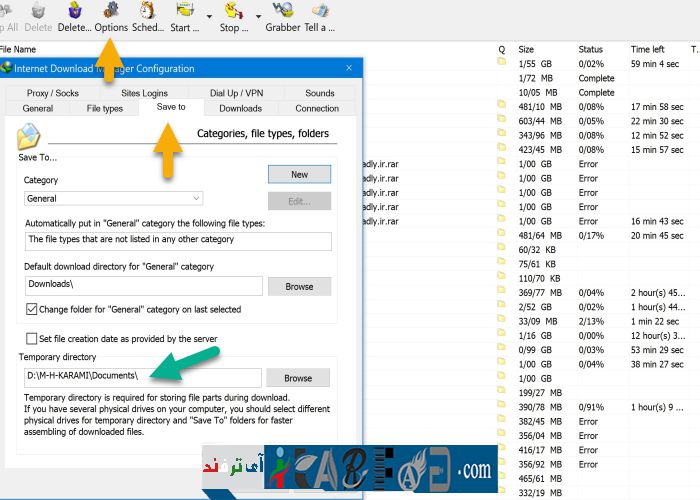Click the New category button

point(299,174)
